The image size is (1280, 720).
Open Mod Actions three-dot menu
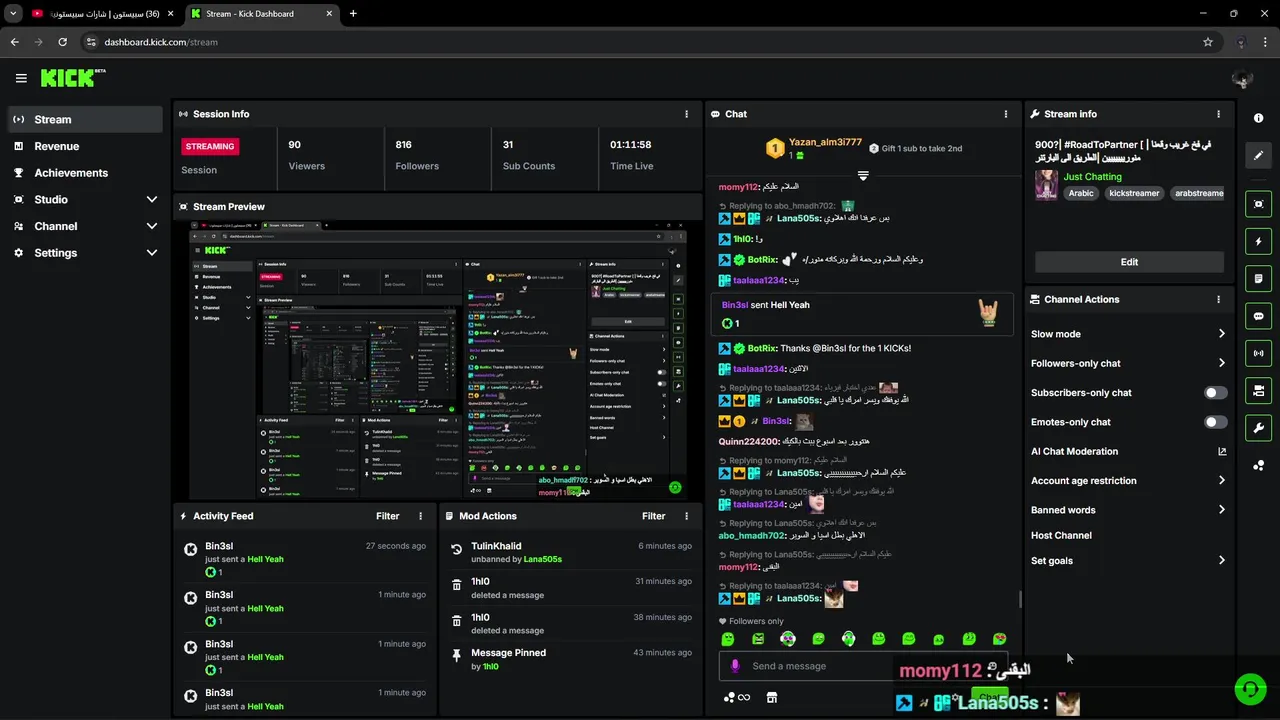click(686, 516)
